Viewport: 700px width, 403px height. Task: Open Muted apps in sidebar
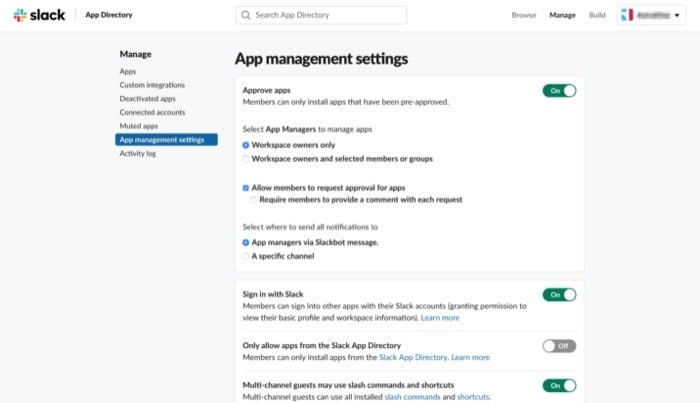click(138, 126)
